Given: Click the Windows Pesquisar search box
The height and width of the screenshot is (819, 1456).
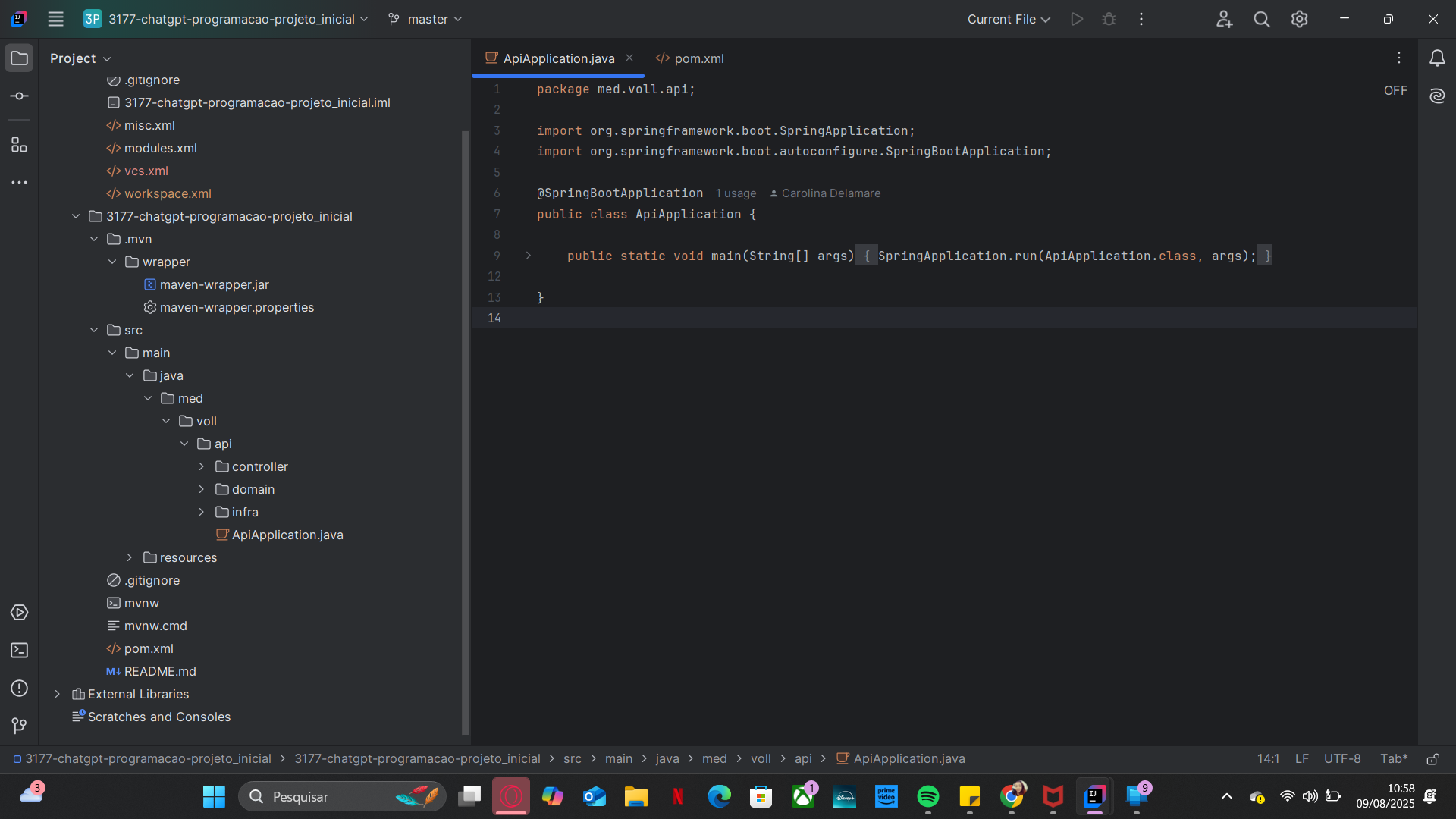Looking at the screenshot, I should tap(343, 796).
